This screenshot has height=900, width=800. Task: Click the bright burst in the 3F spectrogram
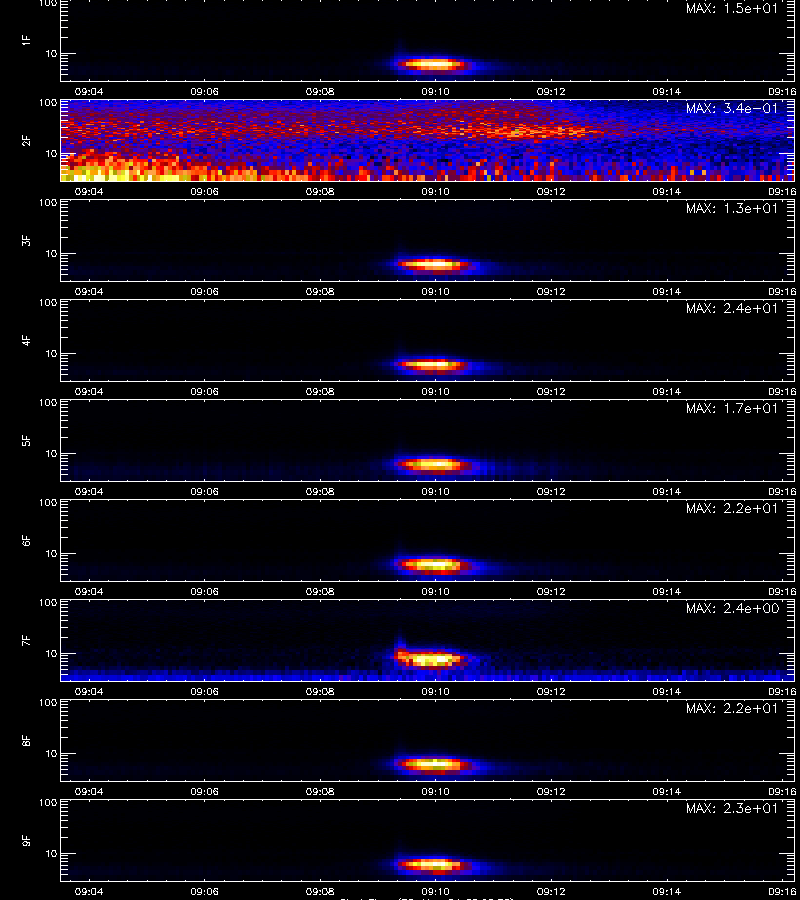(434, 265)
